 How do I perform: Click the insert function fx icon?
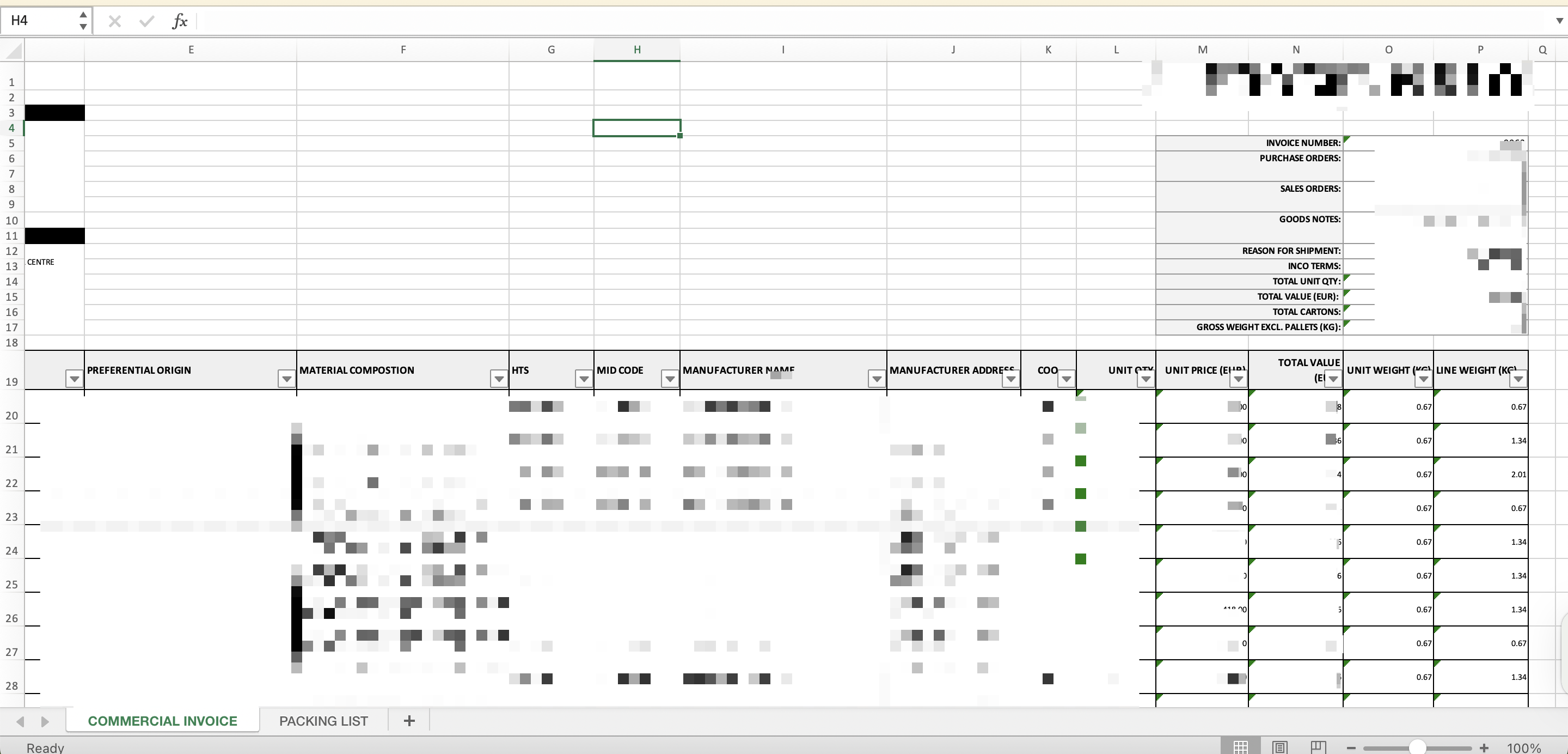pos(180,22)
